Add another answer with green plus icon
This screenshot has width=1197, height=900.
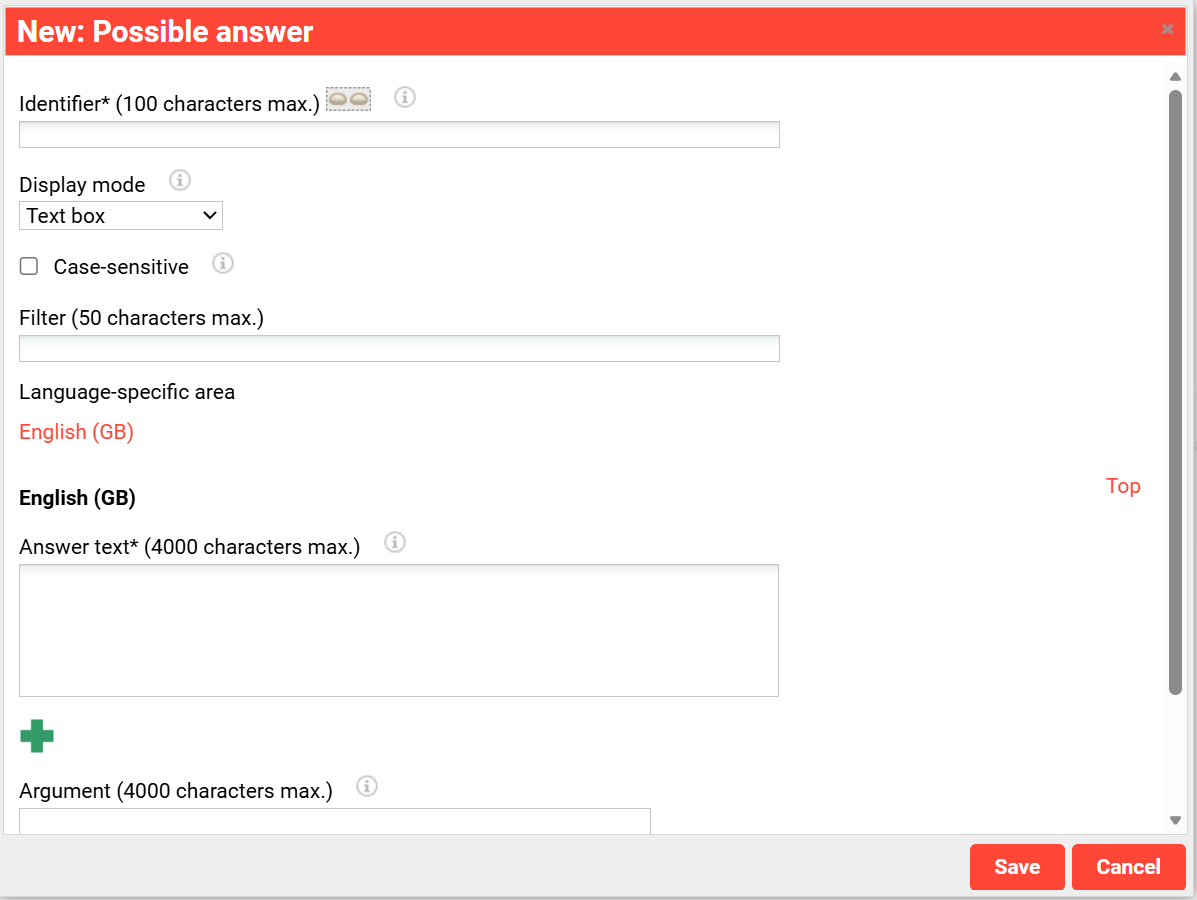37,736
